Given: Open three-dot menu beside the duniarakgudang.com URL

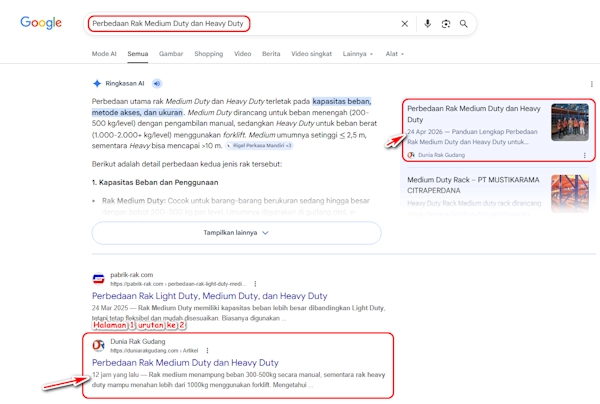Looking at the screenshot, I should pyautogui.click(x=207, y=350).
